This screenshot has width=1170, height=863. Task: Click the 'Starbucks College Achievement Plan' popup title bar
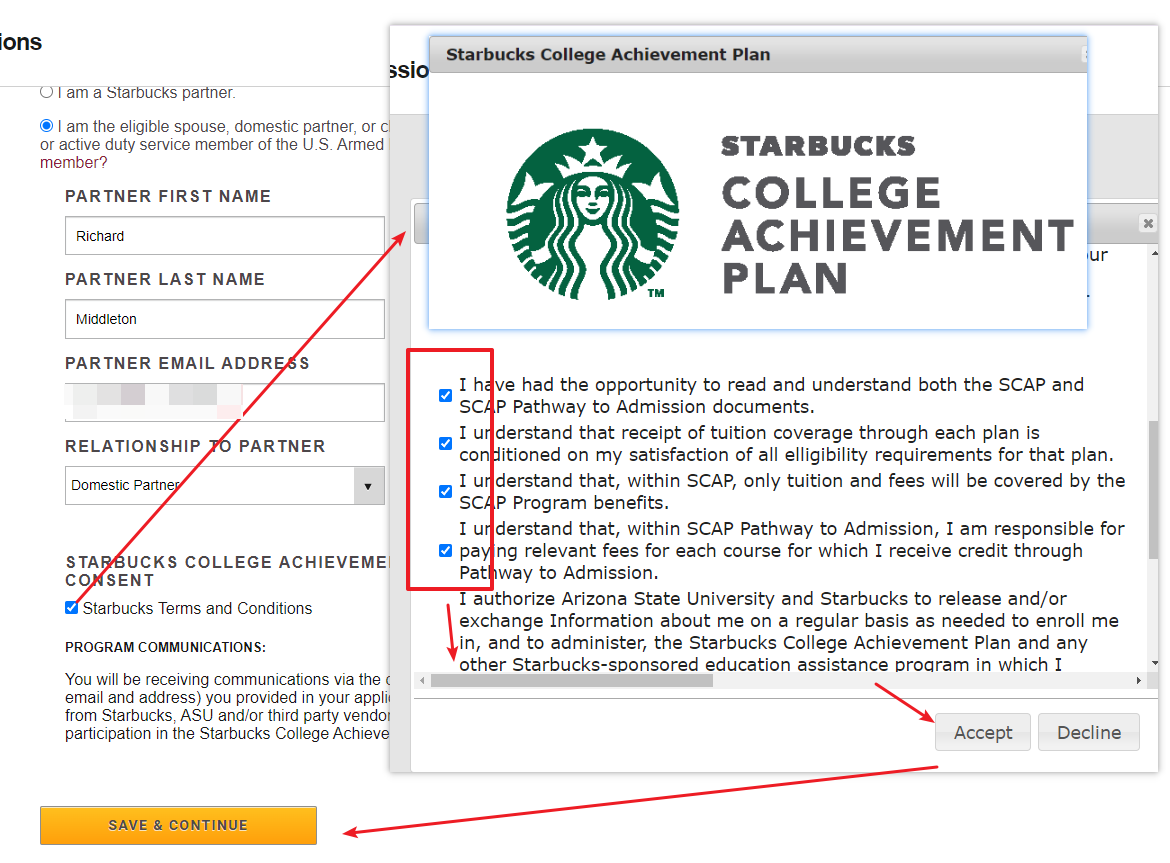point(758,54)
